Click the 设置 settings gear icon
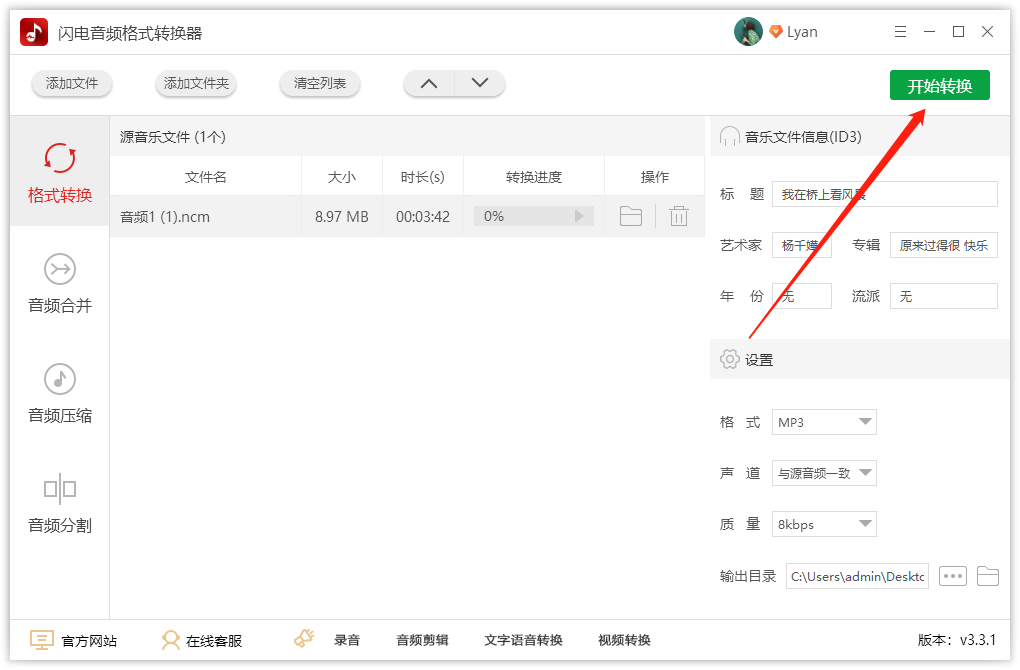This screenshot has width=1020, height=670. (x=728, y=359)
